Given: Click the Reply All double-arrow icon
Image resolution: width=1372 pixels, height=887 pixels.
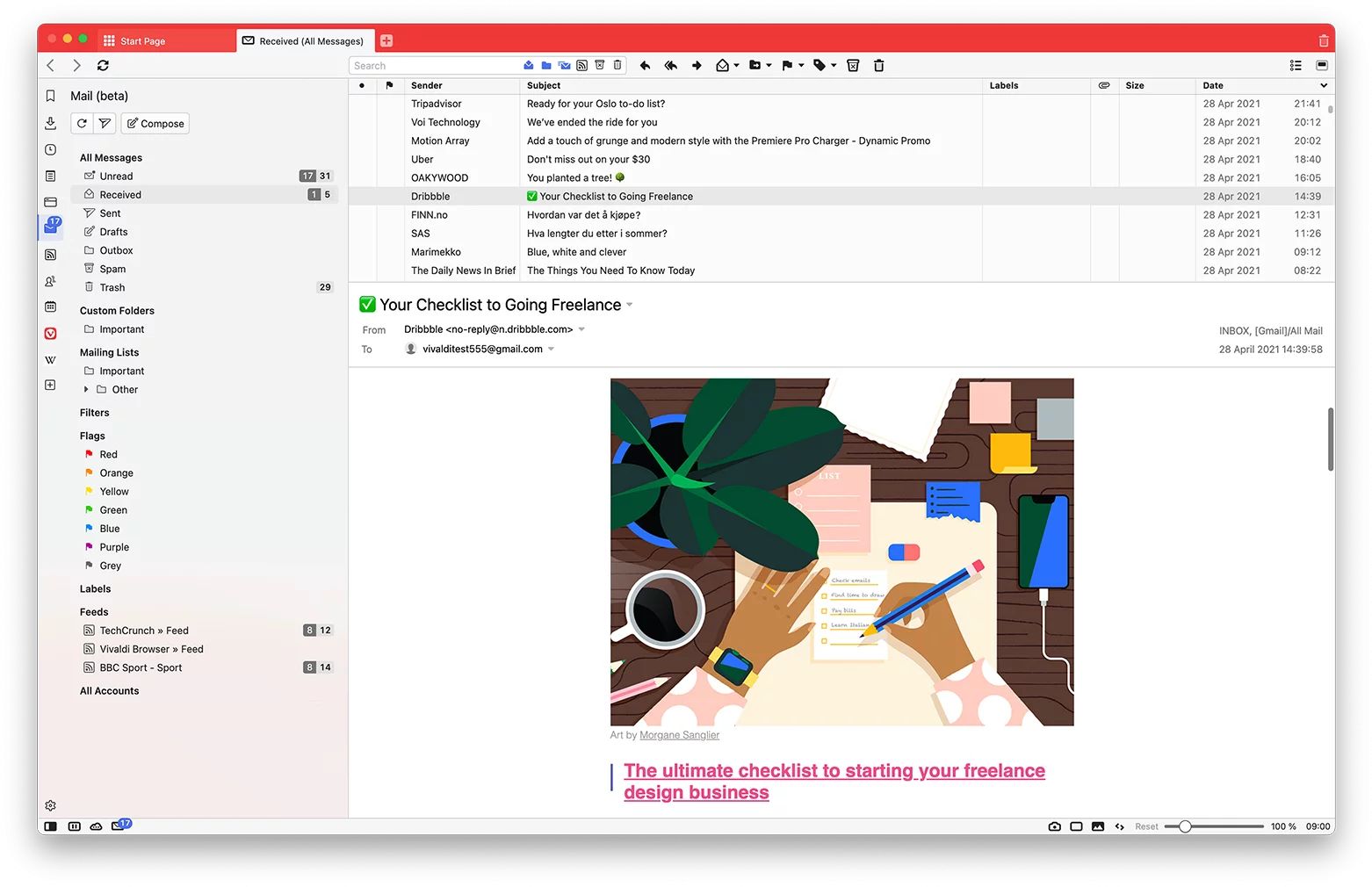Looking at the screenshot, I should click(670, 65).
